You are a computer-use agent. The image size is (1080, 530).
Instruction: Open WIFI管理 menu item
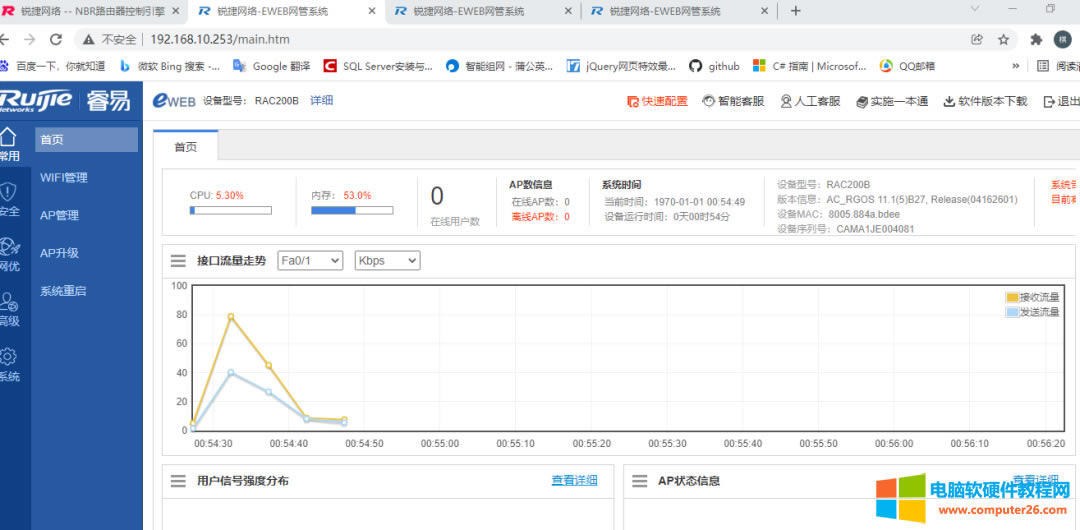64,177
